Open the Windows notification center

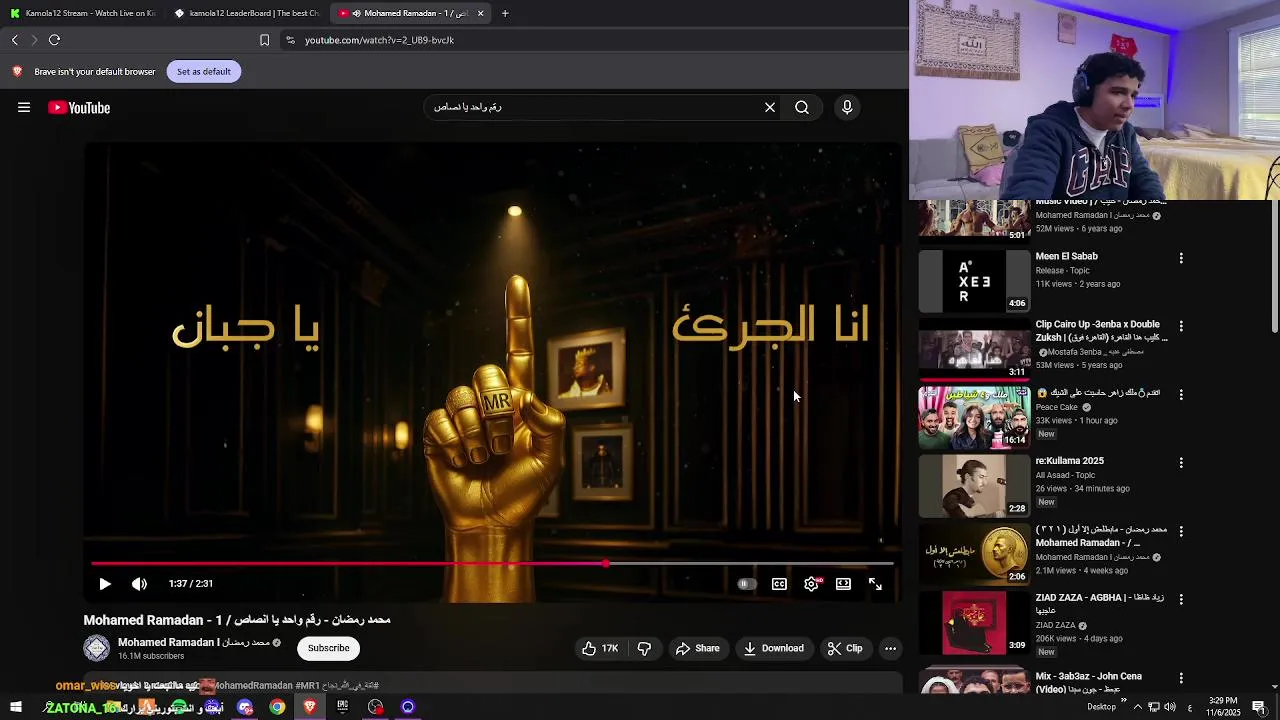pyautogui.click(x=1259, y=707)
